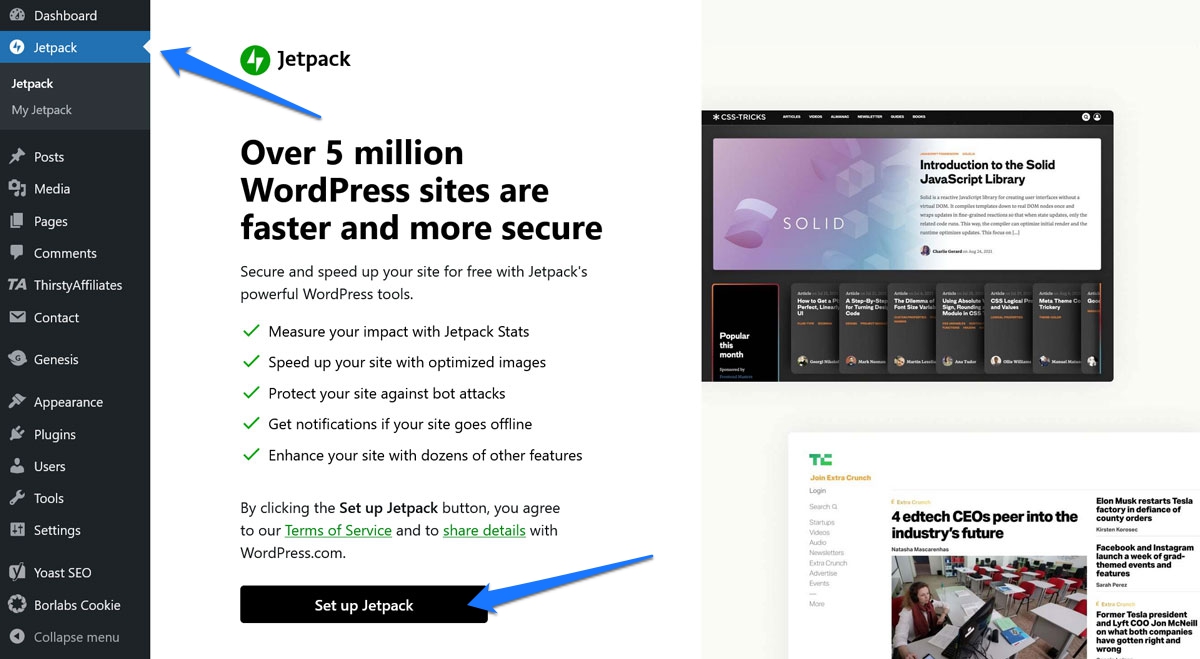Open Tools menu item
1200x659 pixels.
click(x=75, y=498)
